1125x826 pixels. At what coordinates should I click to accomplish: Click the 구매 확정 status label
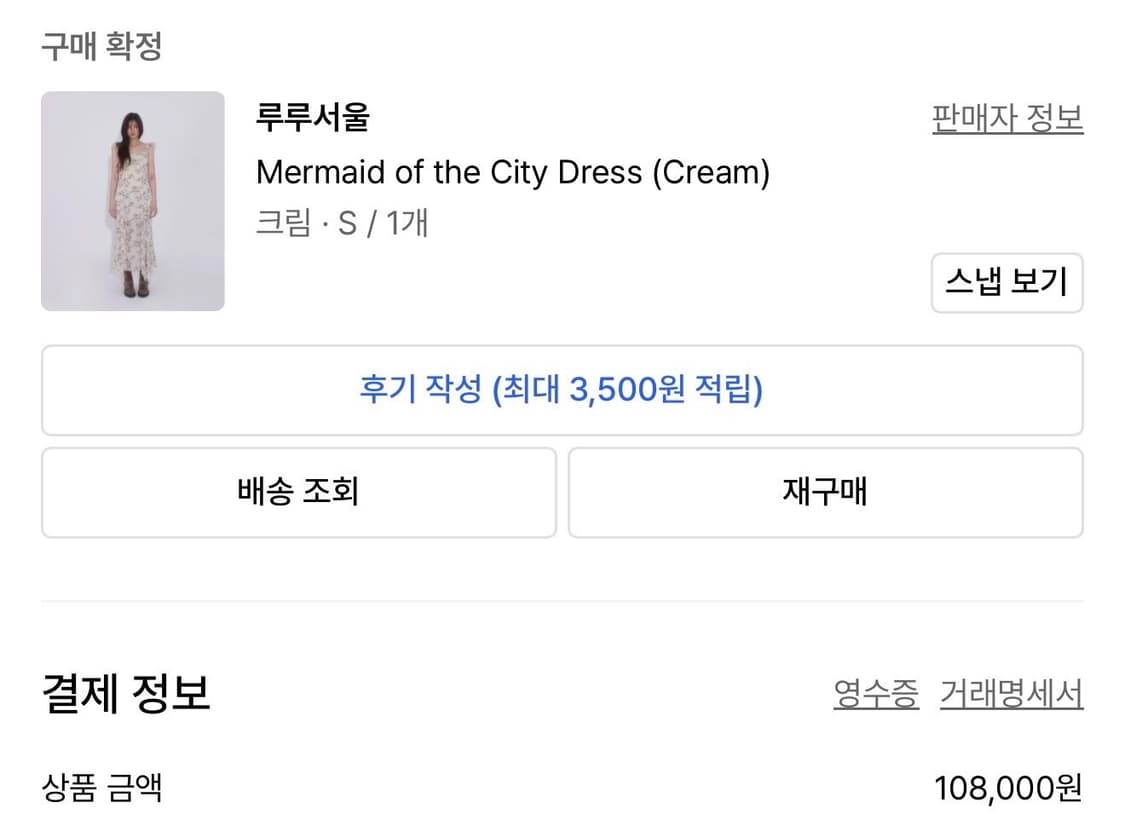point(101,46)
